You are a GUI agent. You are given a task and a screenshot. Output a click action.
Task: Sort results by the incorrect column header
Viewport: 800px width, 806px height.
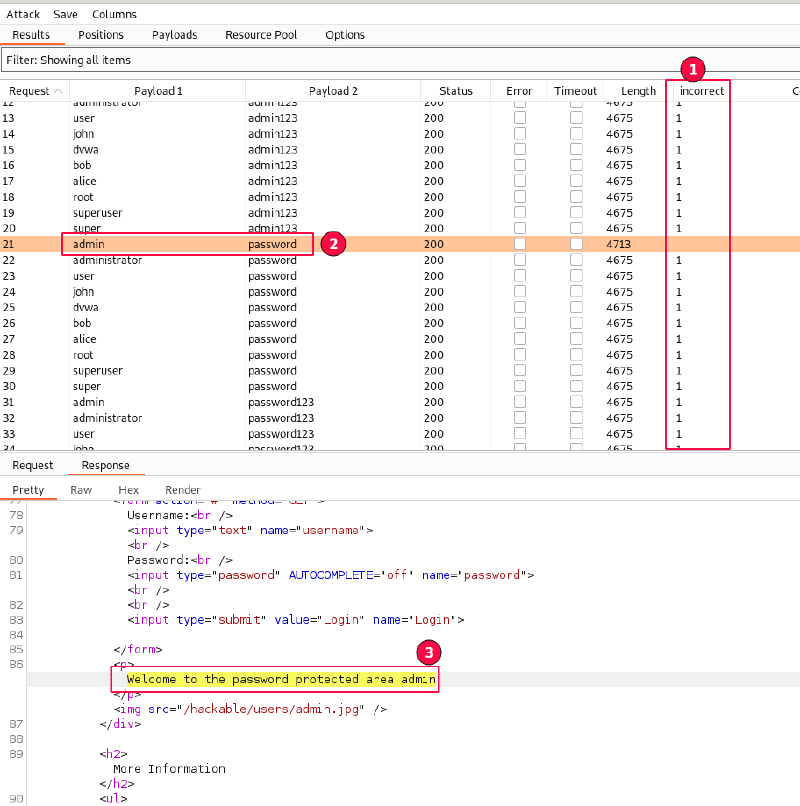(702, 91)
